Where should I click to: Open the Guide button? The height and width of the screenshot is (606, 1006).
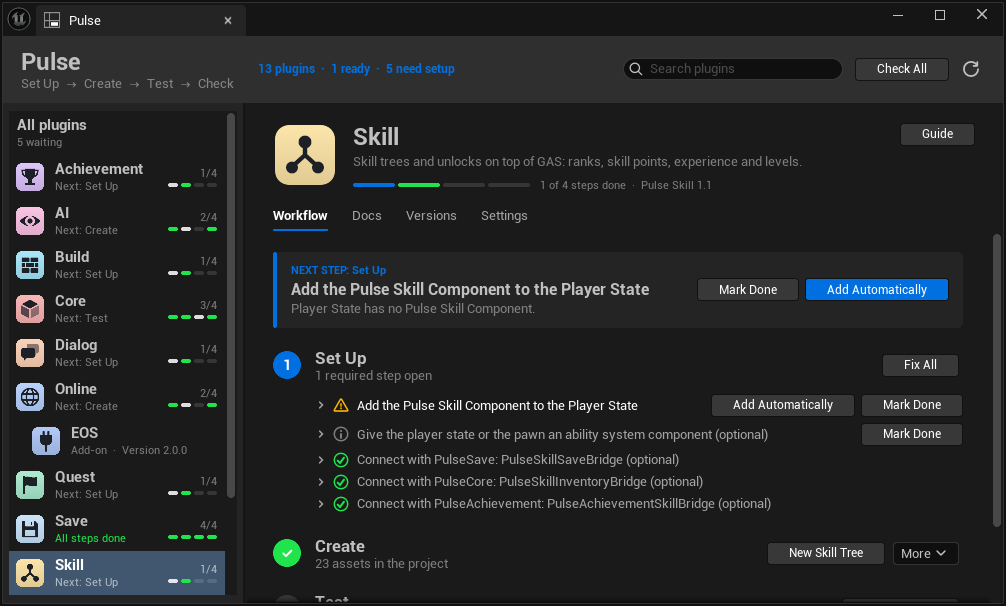click(937, 134)
